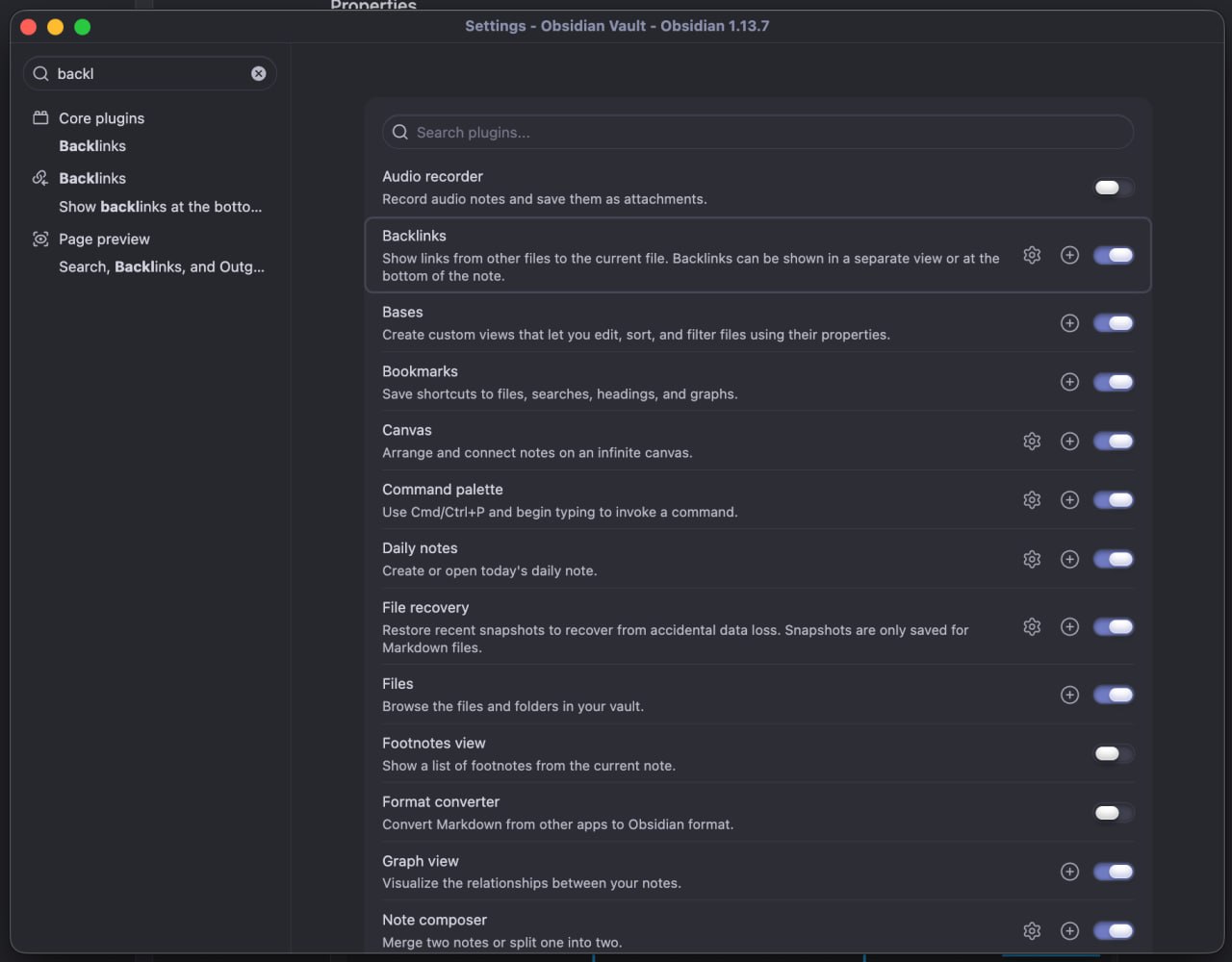This screenshot has height=962, width=1232.
Task: Click the plus icon for File recovery
Action: pos(1069,626)
